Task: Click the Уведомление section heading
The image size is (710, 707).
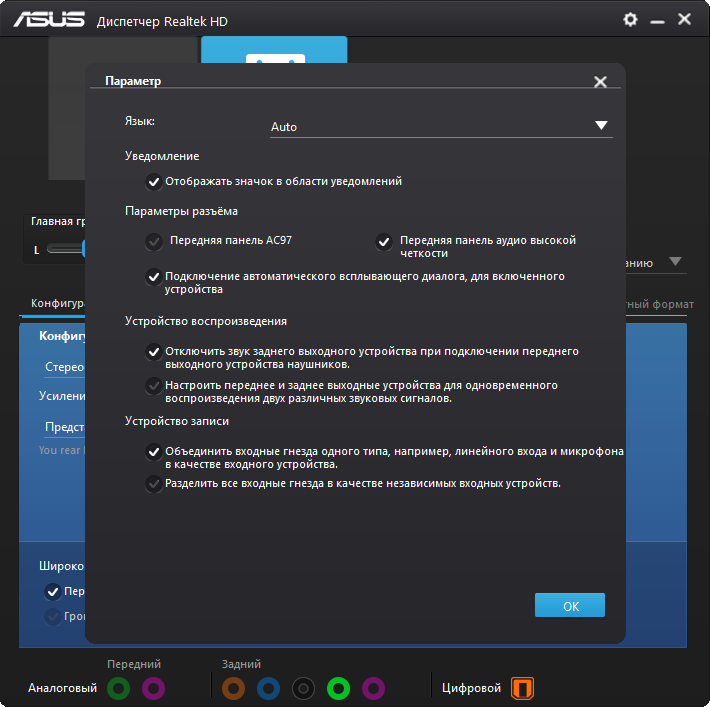Action: pyautogui.click(x=162, y=156)
